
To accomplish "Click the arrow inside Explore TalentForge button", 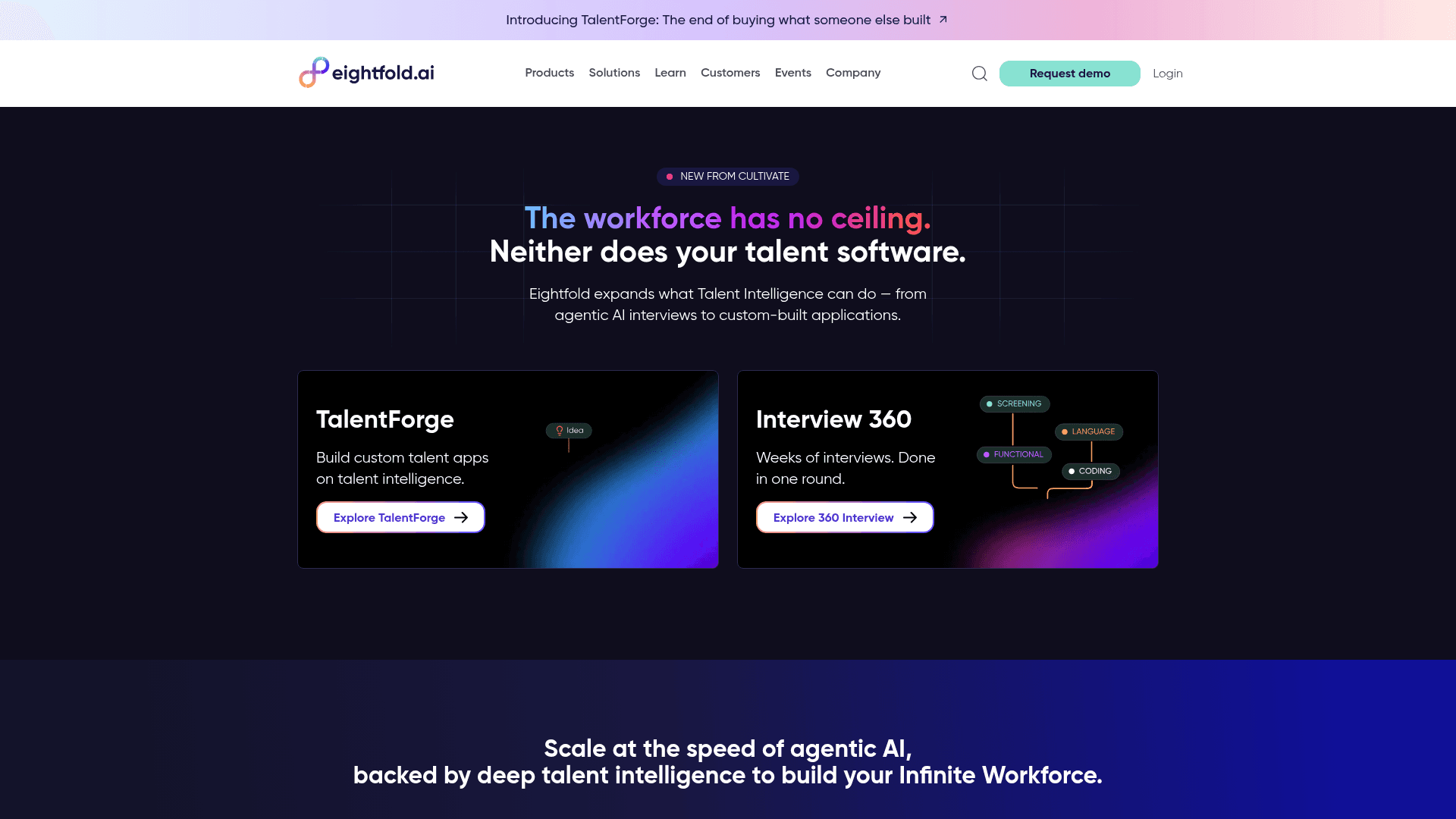I will click(x=461, y=518).
